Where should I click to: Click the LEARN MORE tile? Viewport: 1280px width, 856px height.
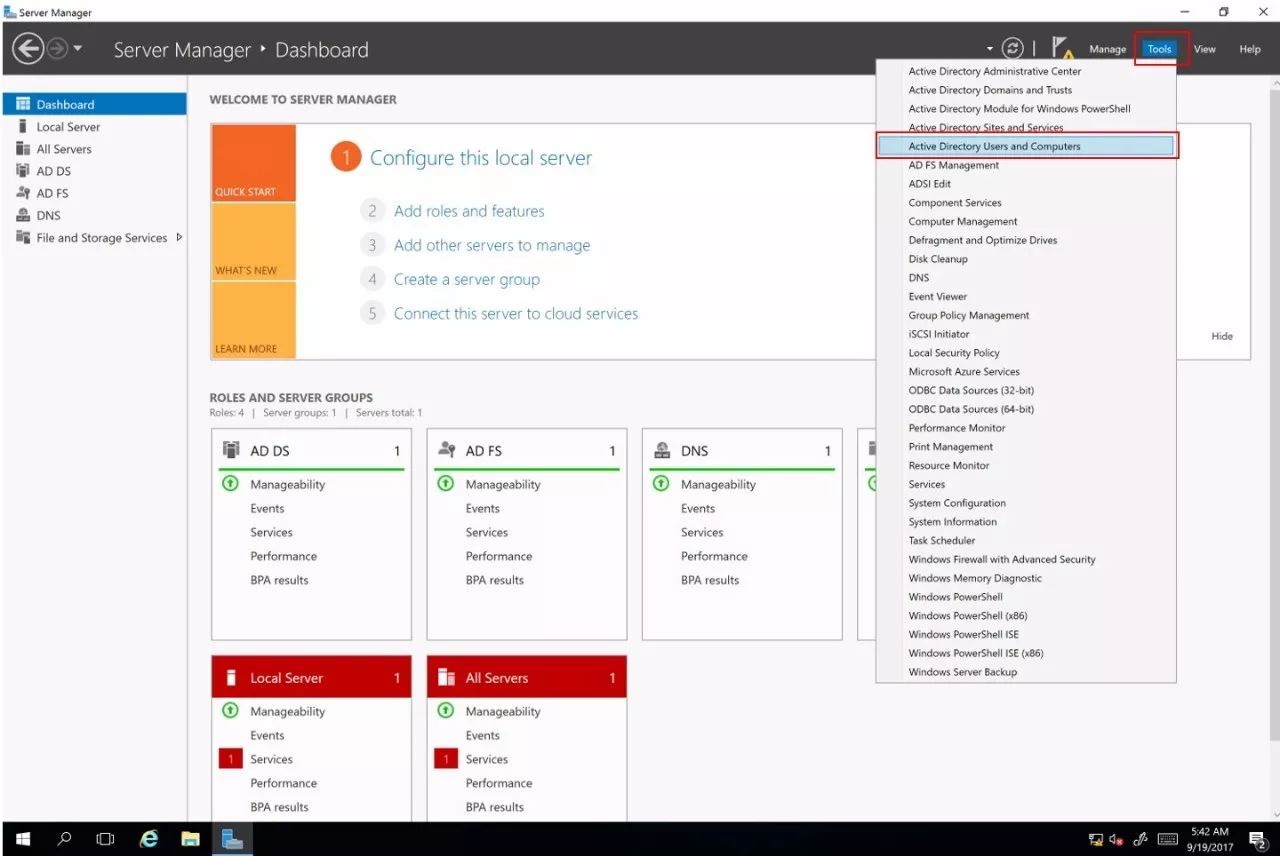tap(254, 320)
